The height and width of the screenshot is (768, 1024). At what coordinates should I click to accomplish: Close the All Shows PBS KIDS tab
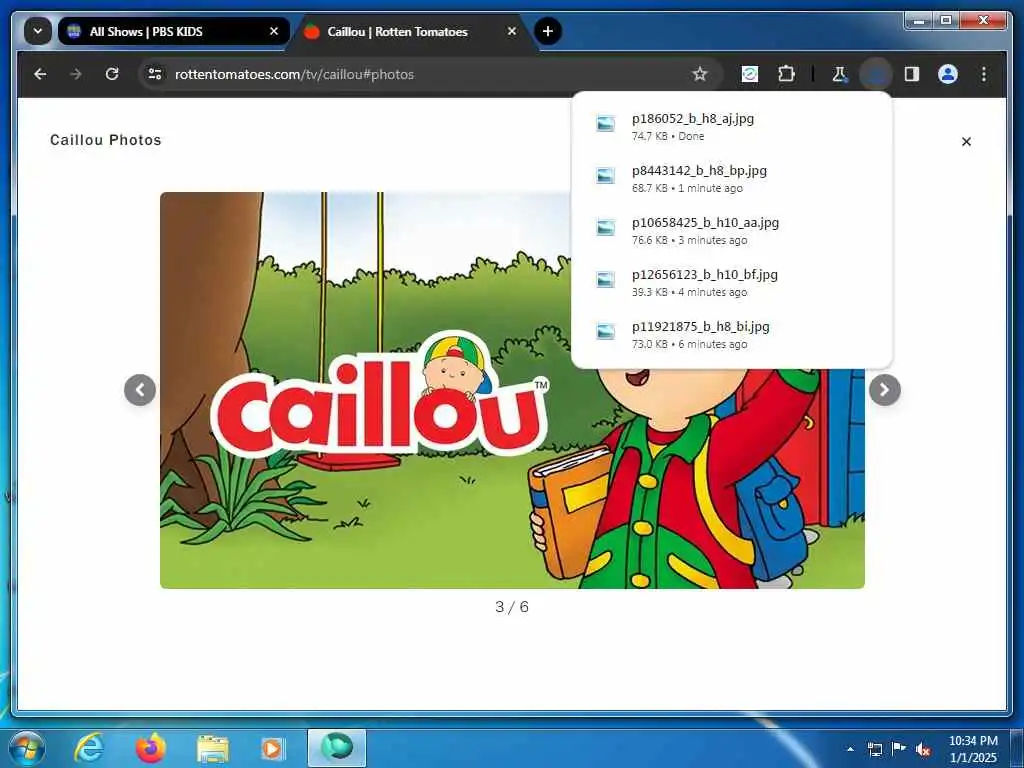(274, 31)
